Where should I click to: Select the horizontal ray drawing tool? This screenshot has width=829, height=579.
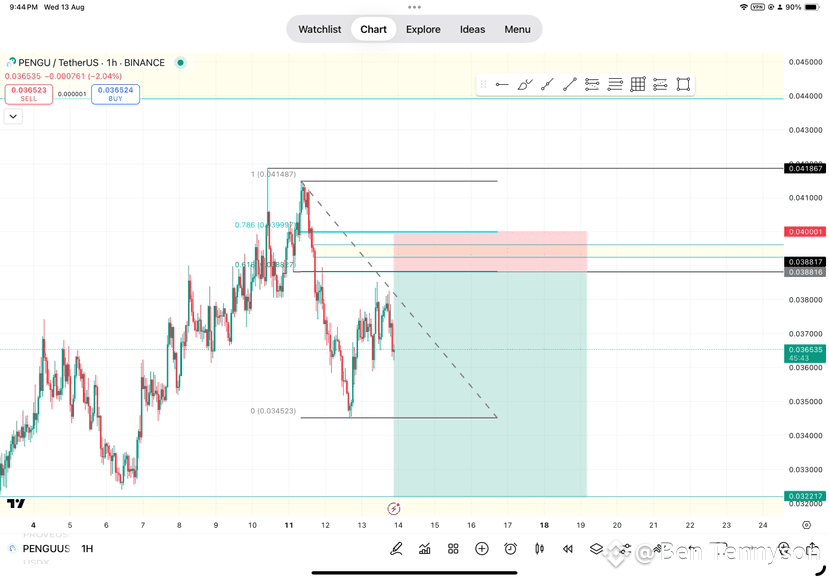[502, 85]
